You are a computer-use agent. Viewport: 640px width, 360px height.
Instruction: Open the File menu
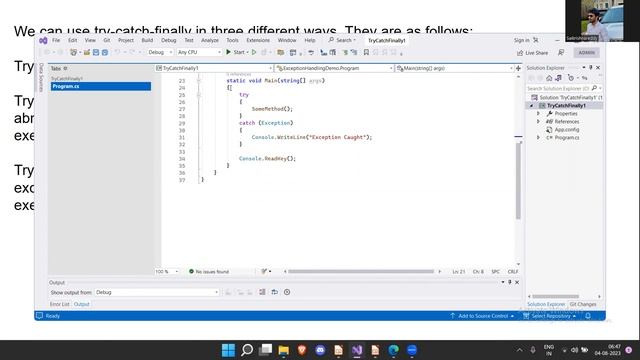[56, 40]
